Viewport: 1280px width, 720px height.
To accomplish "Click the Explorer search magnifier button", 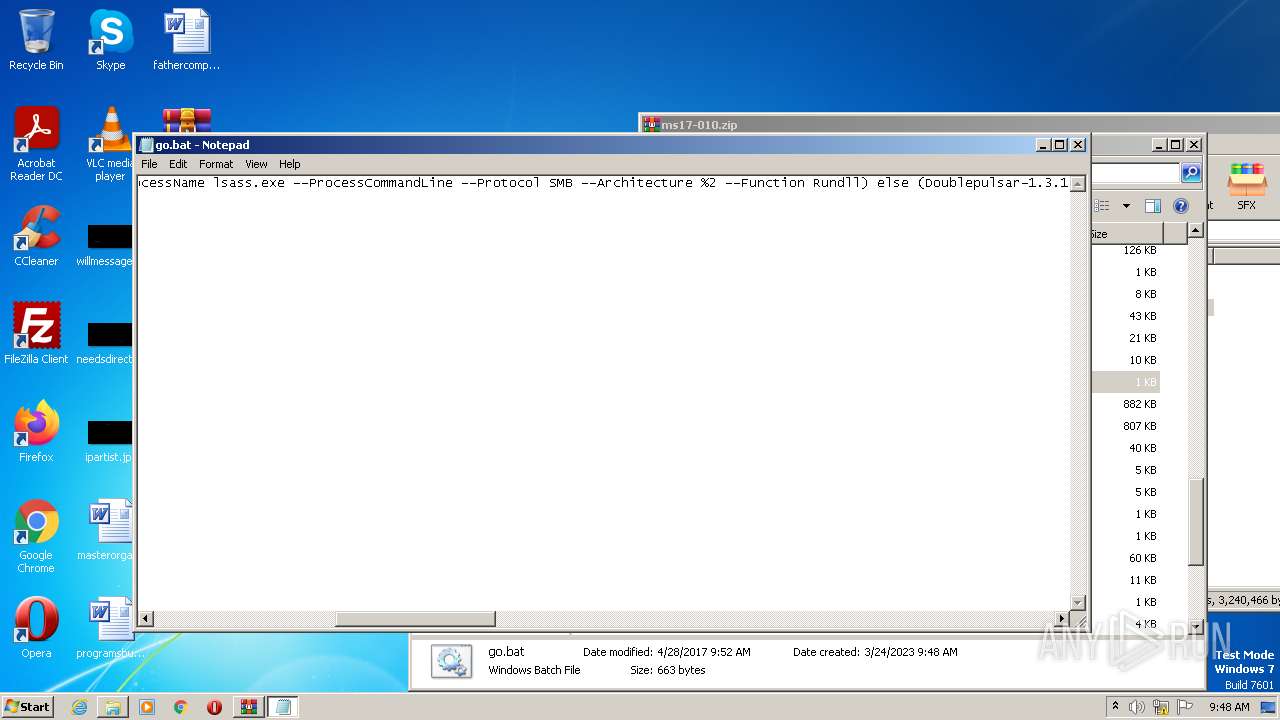I will (1190, 173).
